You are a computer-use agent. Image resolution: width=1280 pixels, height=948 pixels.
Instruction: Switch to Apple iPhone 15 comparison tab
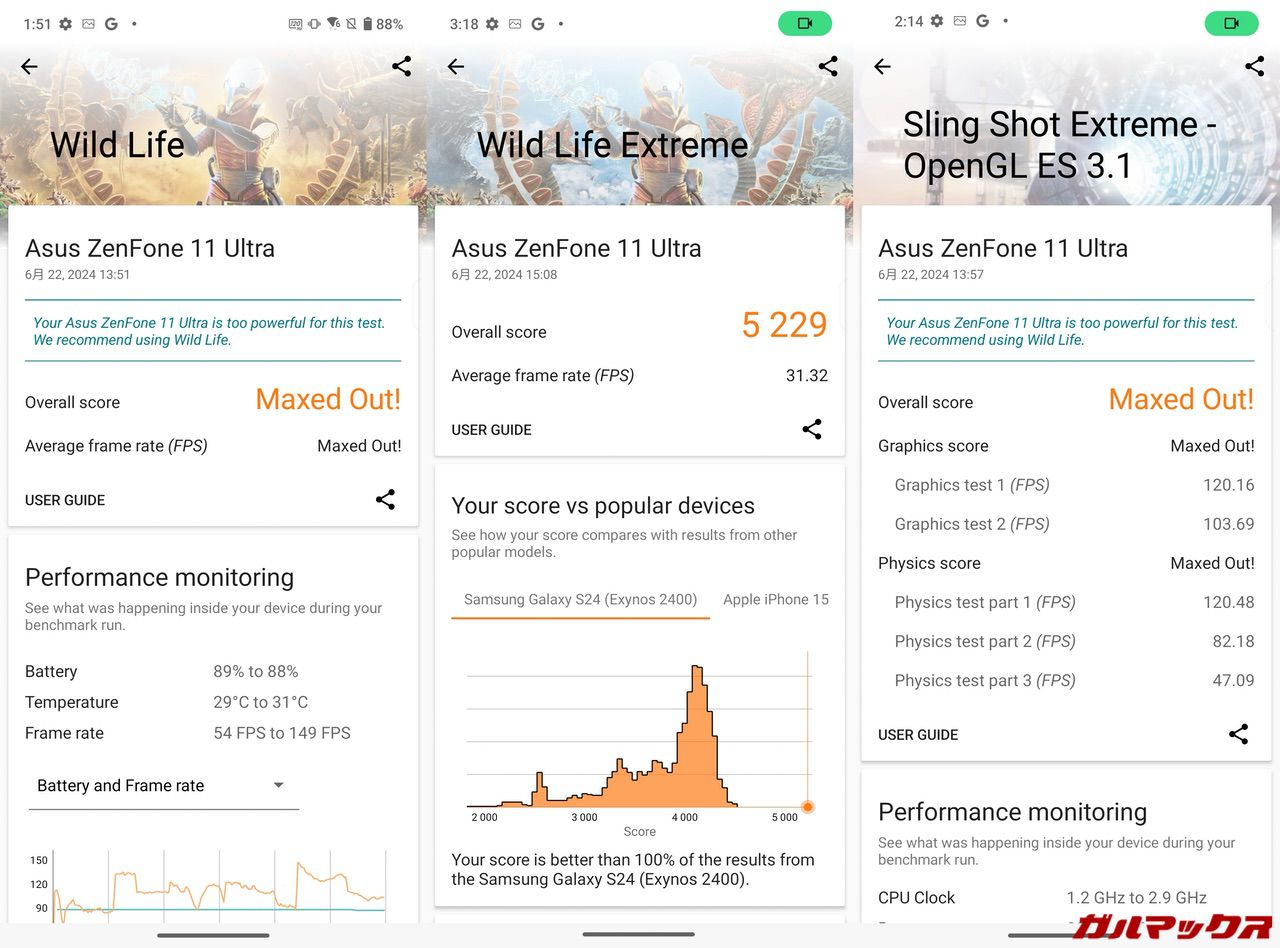click(x=776, y=600)
